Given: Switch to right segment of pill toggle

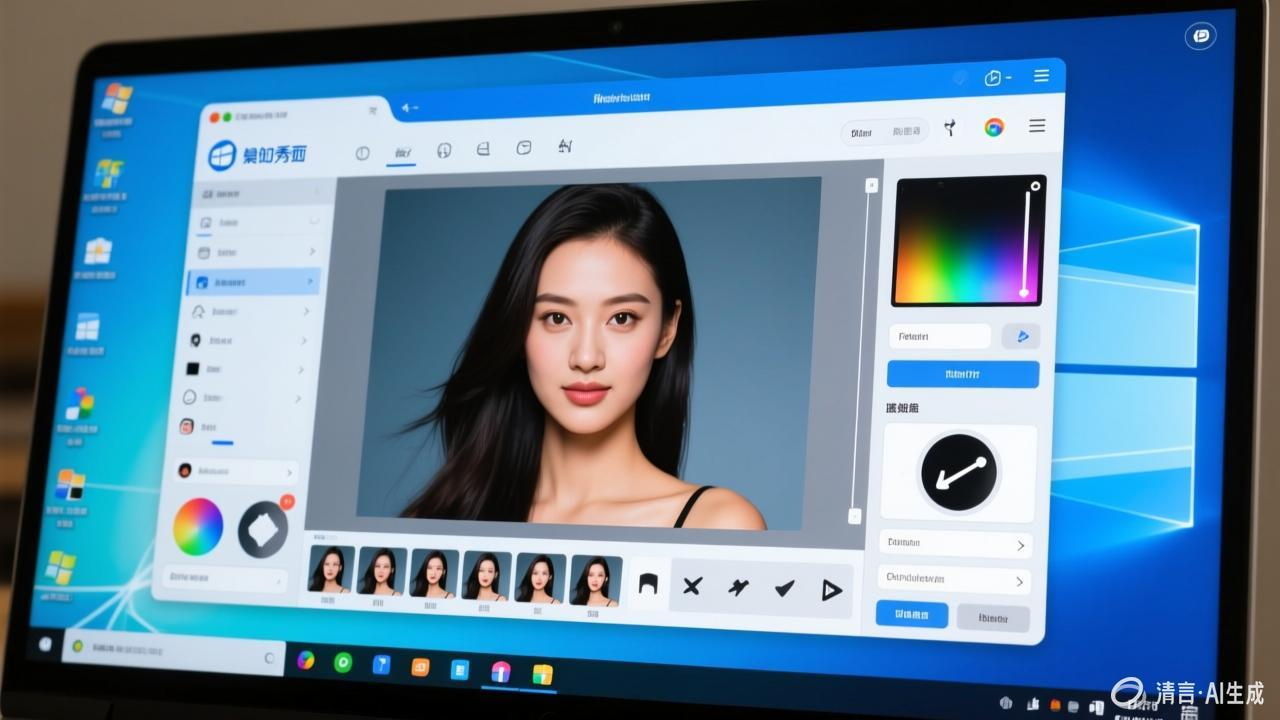Looking at the screenshot, I should click(906, 131).
